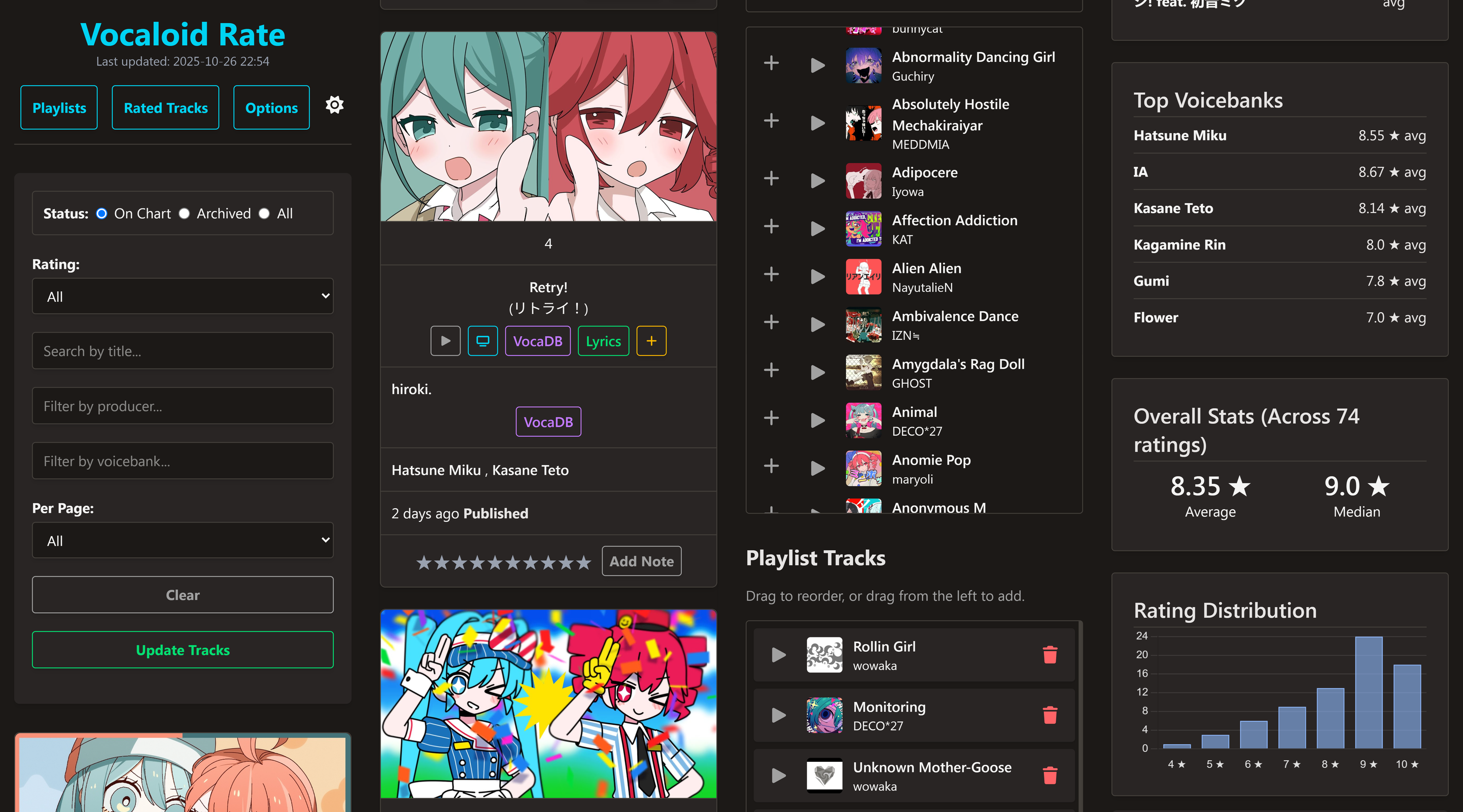The width and height of the screenshot is (1463, 812).
Task: Click the Rollin Girl cover thumbnail
Action: click(824, 655)
